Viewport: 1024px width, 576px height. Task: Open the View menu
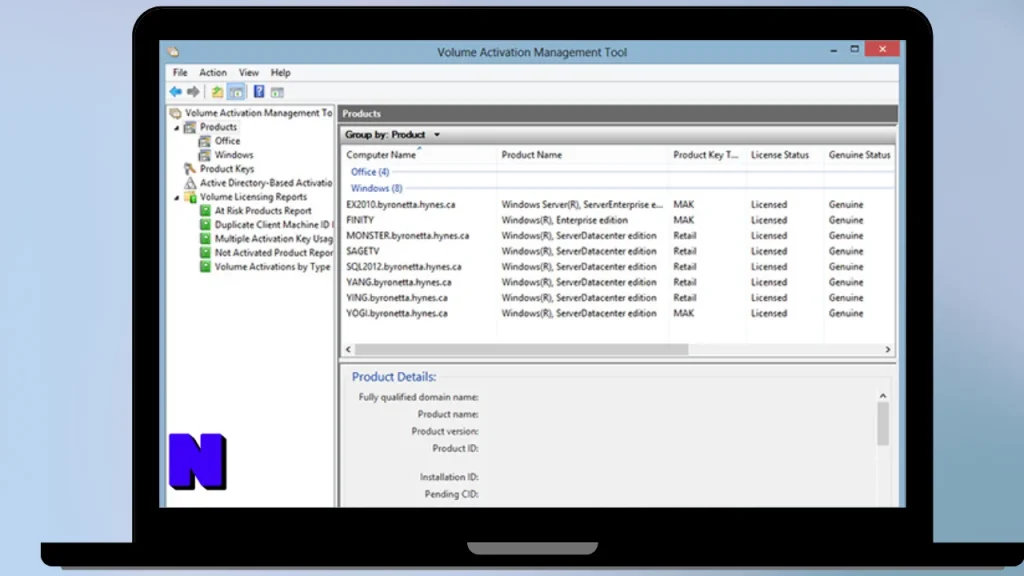point(249,72)
